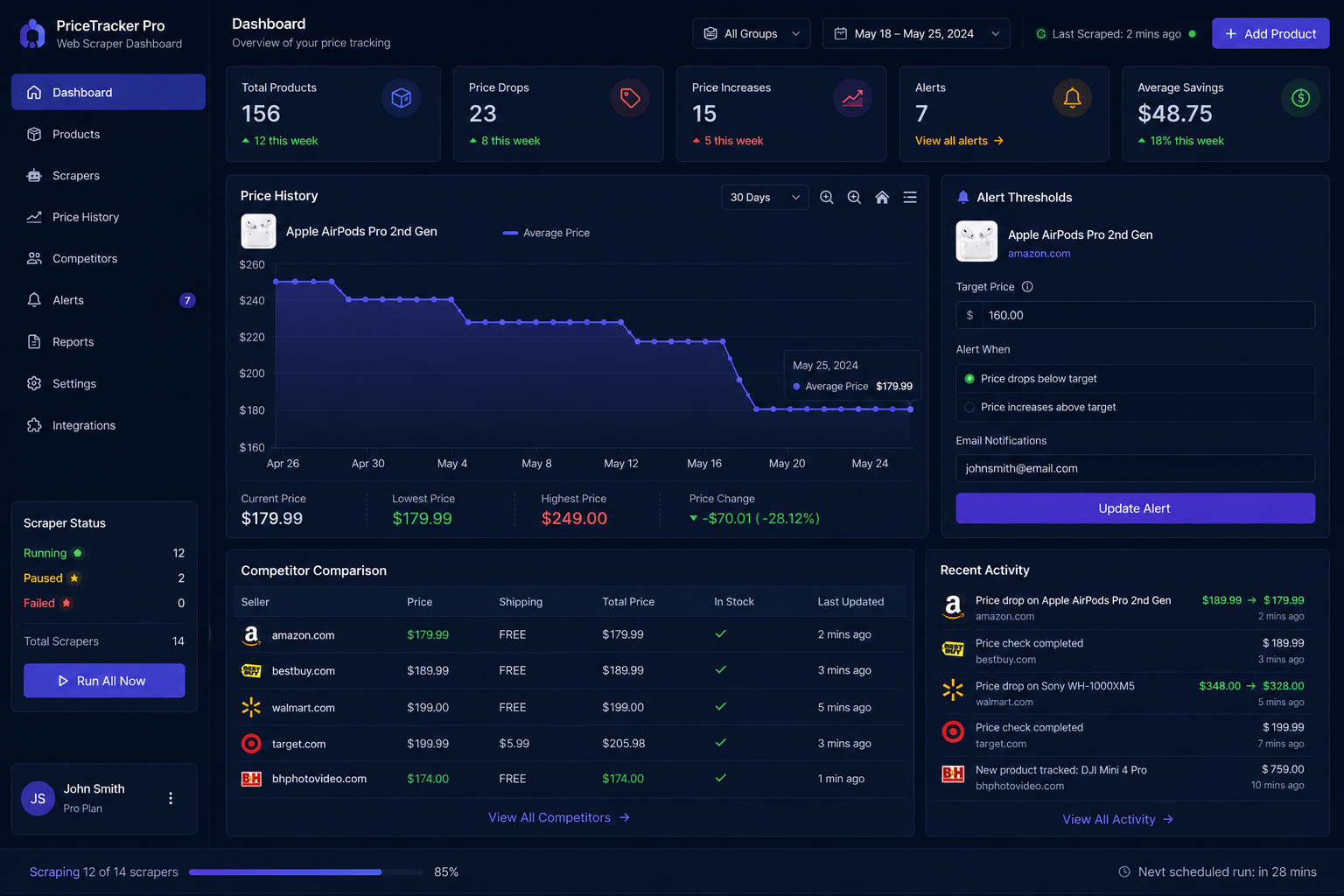The height and width of the screenshot is (896, 1344).
Task: Click the Target Price info icon
Action: tap(1027, 287)
